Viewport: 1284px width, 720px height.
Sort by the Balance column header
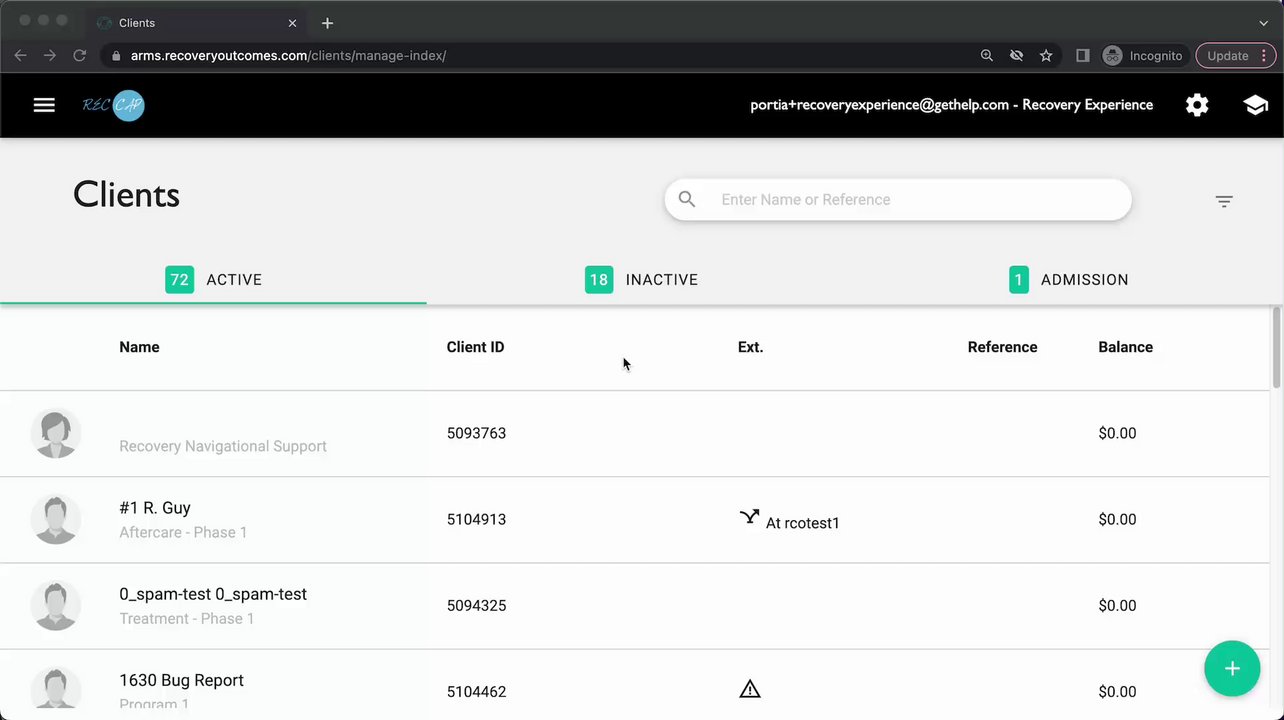1125,347
